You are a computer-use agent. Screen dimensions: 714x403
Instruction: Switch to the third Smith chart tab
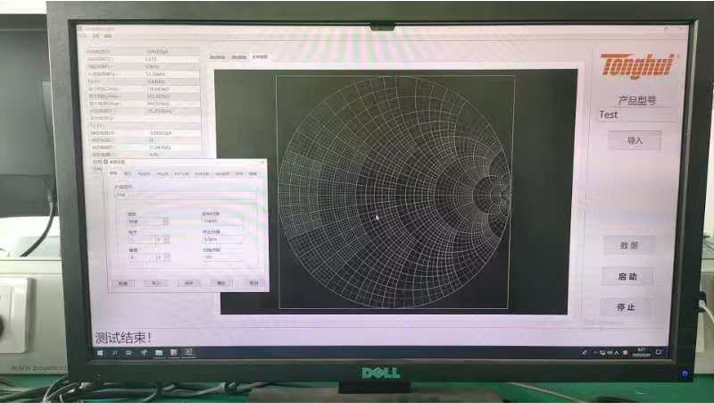click(x=260, y=58)
